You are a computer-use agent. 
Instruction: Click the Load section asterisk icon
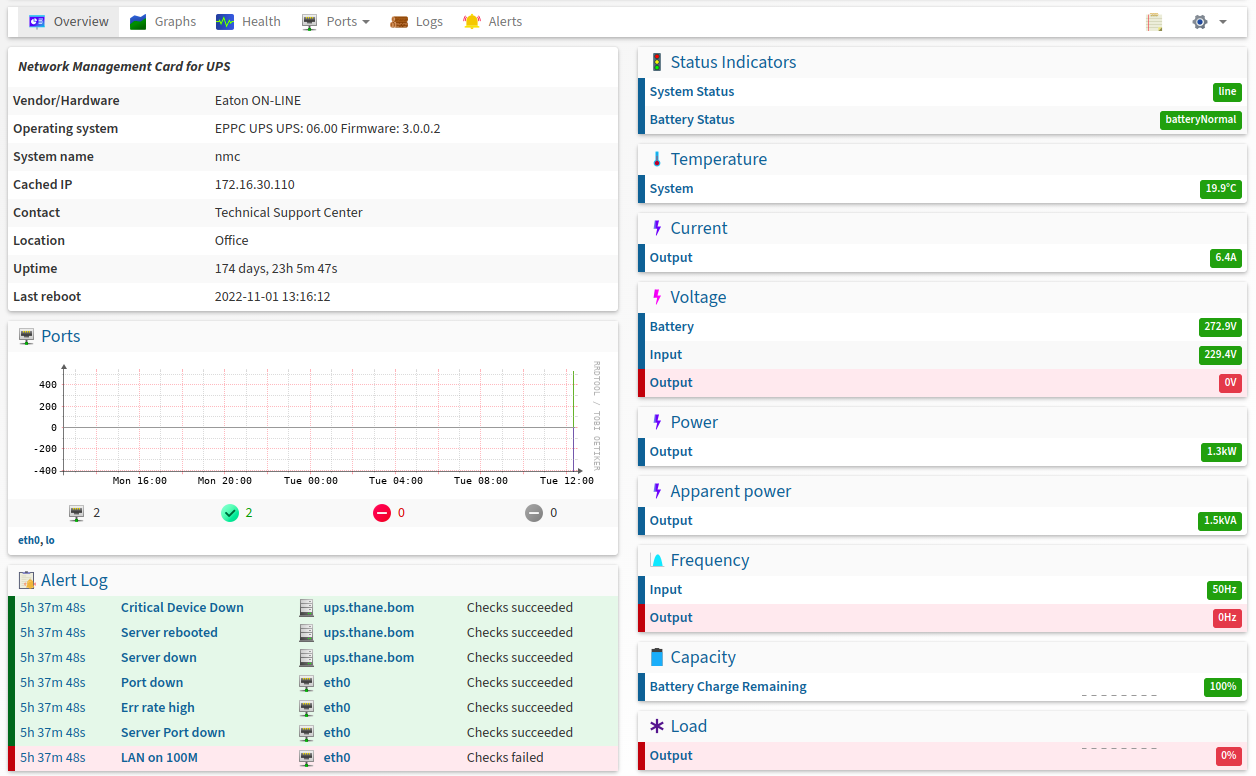[657, 726]
